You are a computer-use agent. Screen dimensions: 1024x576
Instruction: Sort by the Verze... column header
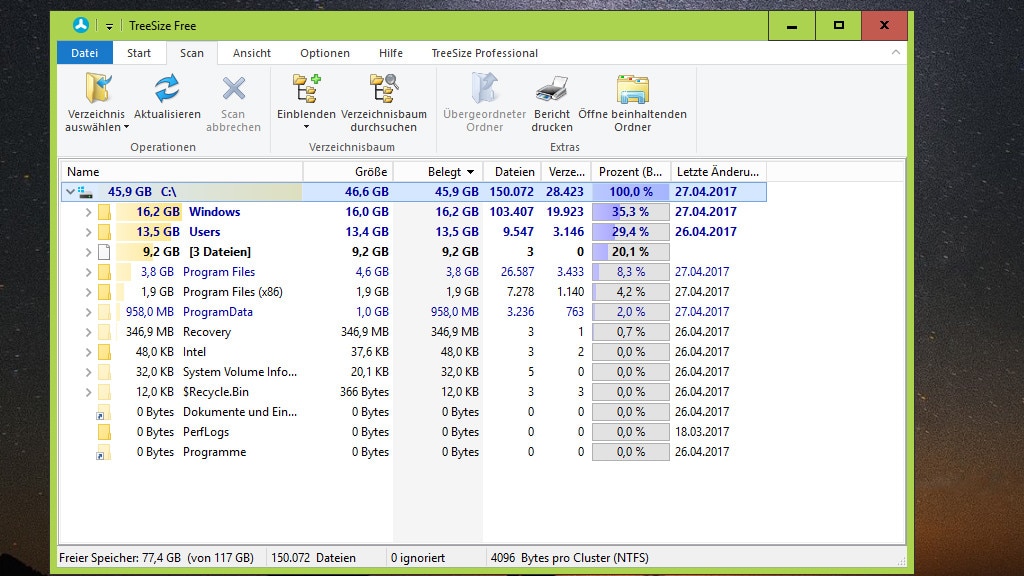coord(566,172)
